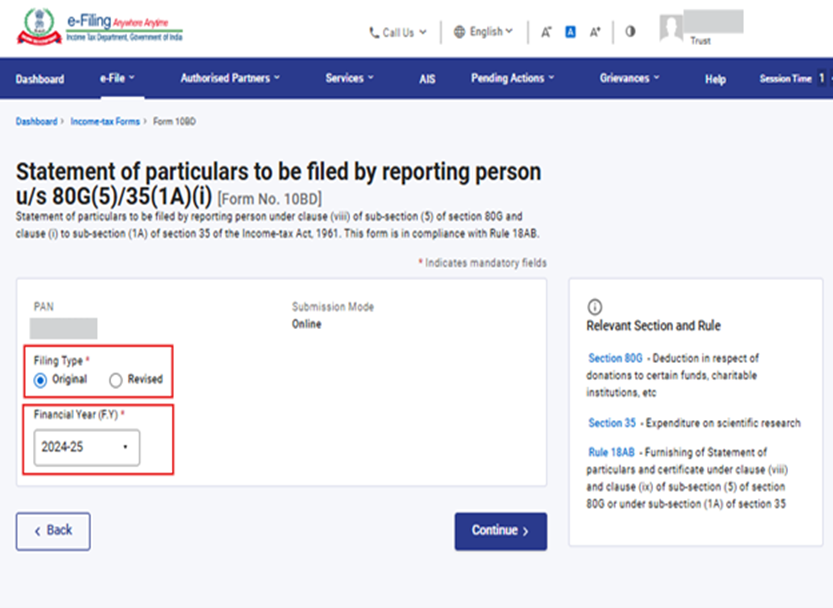Viewport: 833px width, 608px height.
Task: Open the Authorised Partners menu
Action: 230,78
